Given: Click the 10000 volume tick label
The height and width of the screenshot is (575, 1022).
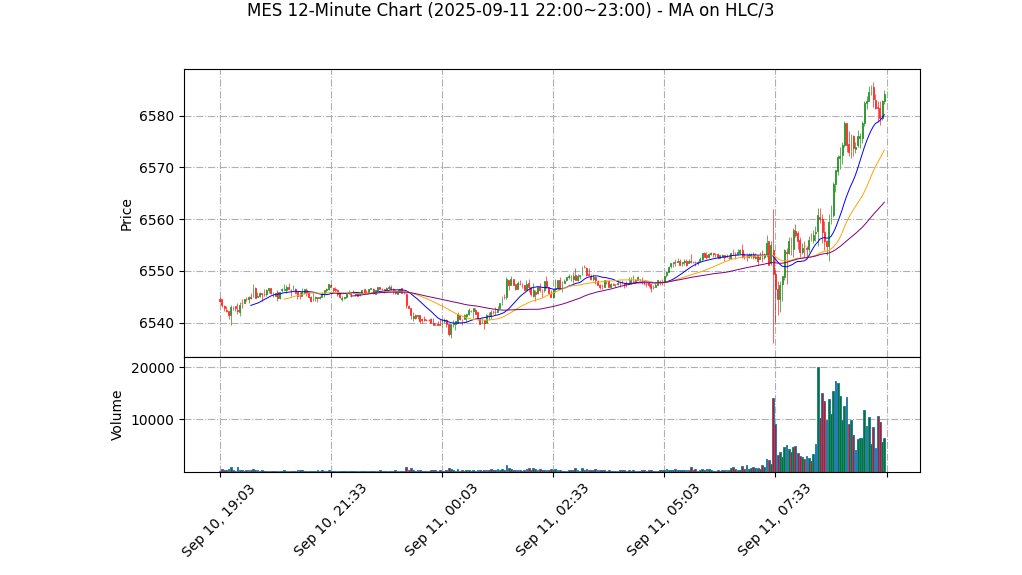Looking at the screenshot, I should click(153, 420).
